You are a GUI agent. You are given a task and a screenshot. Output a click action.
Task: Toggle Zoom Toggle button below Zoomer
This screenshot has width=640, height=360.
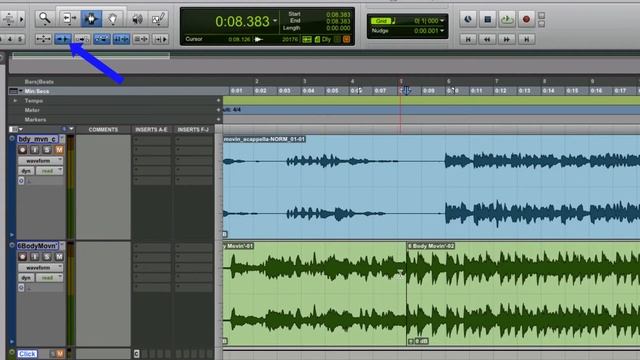click(43, 39)
